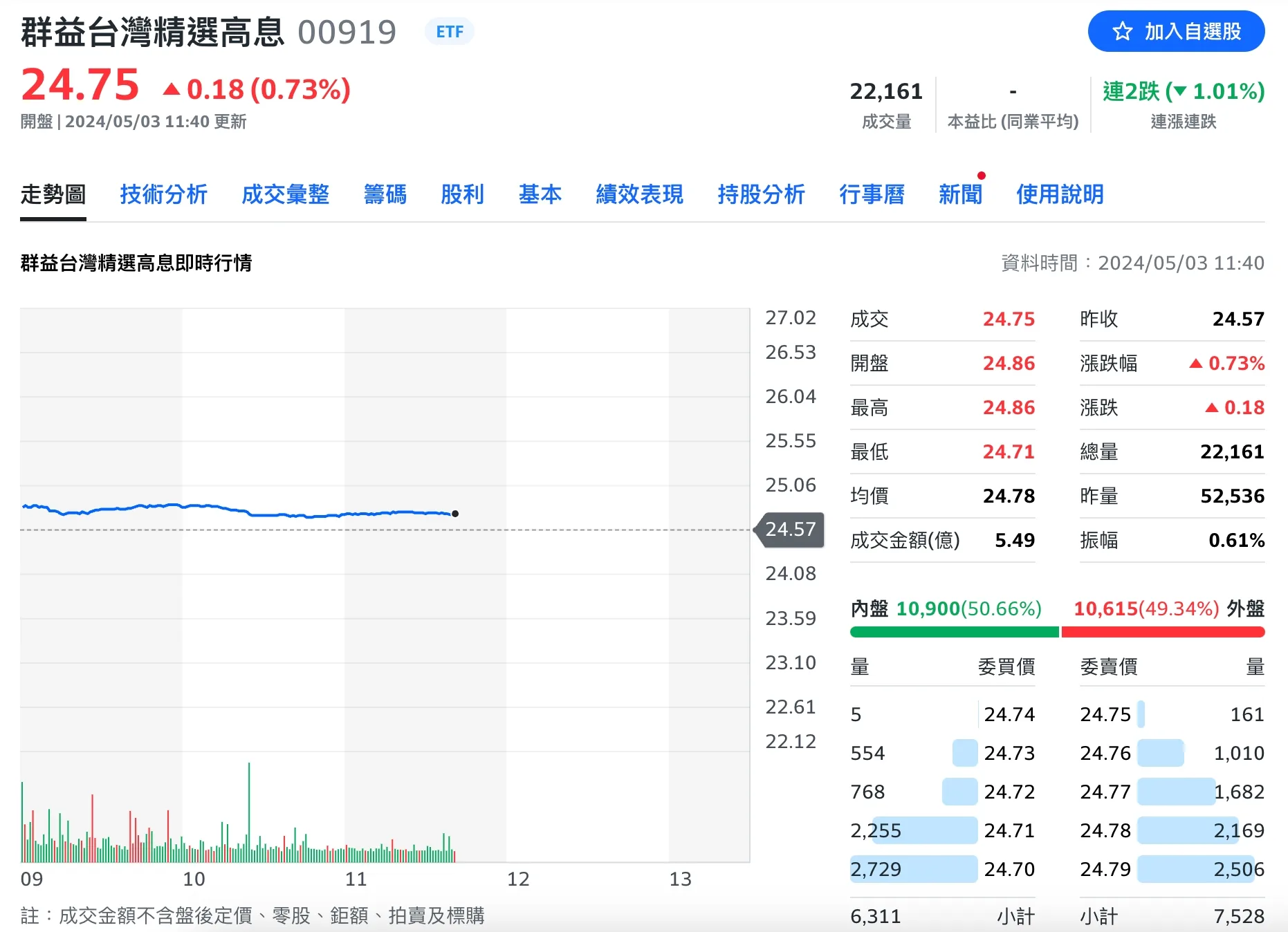1288x932 pixels.
Task: Click the bid price 24.73 row
Action: (942, 753)
